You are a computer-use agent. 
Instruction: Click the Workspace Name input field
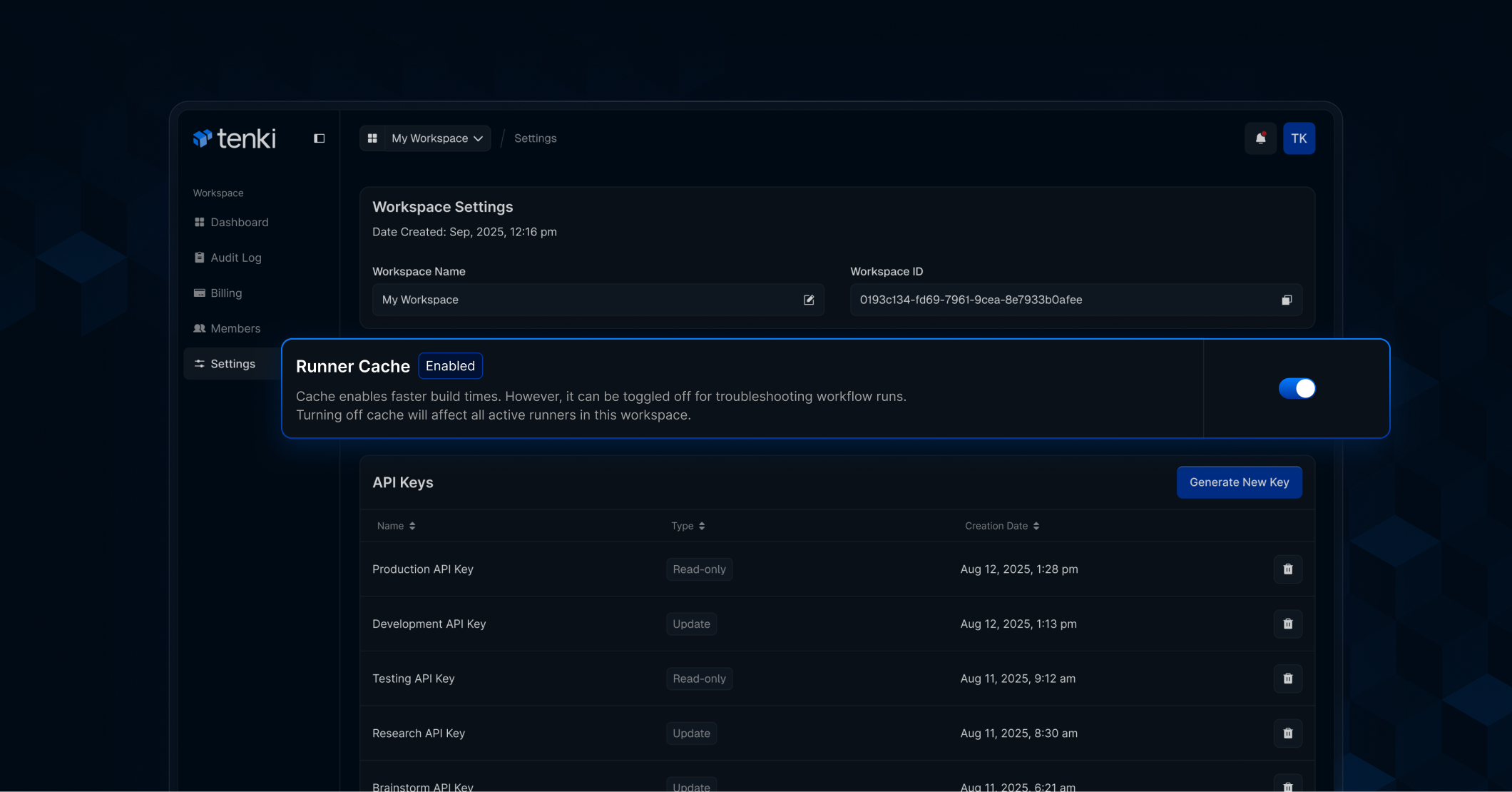pos(571,300)
